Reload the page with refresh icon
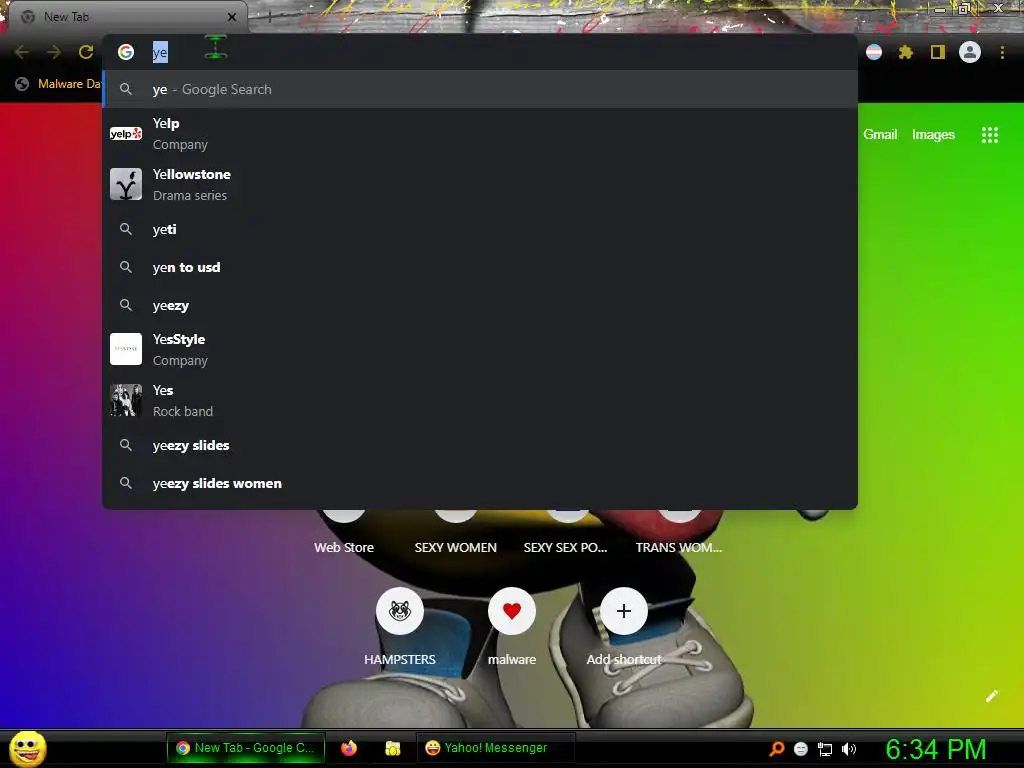The image size is (1024, 768). tap(86, 52)
